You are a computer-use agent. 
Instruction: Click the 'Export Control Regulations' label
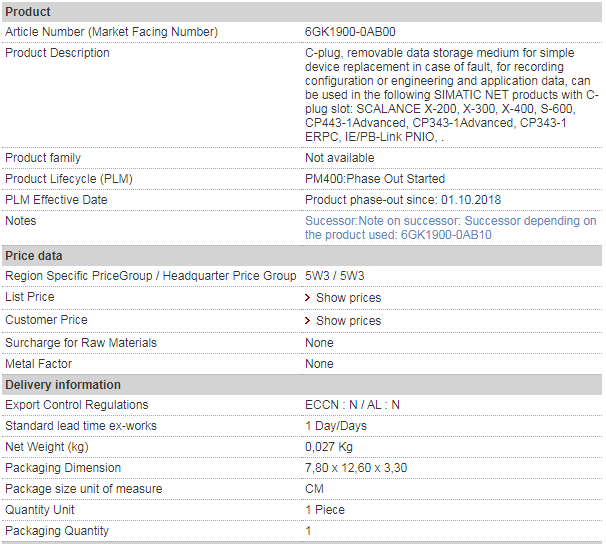pos(77,405)
